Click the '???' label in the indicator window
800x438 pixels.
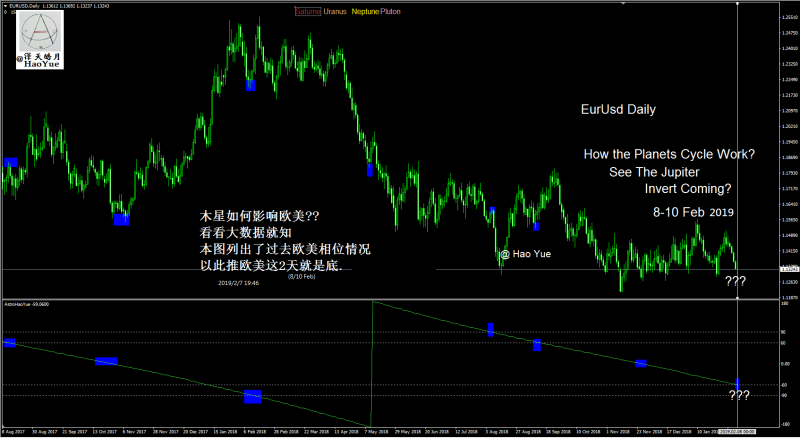(739, 395)
